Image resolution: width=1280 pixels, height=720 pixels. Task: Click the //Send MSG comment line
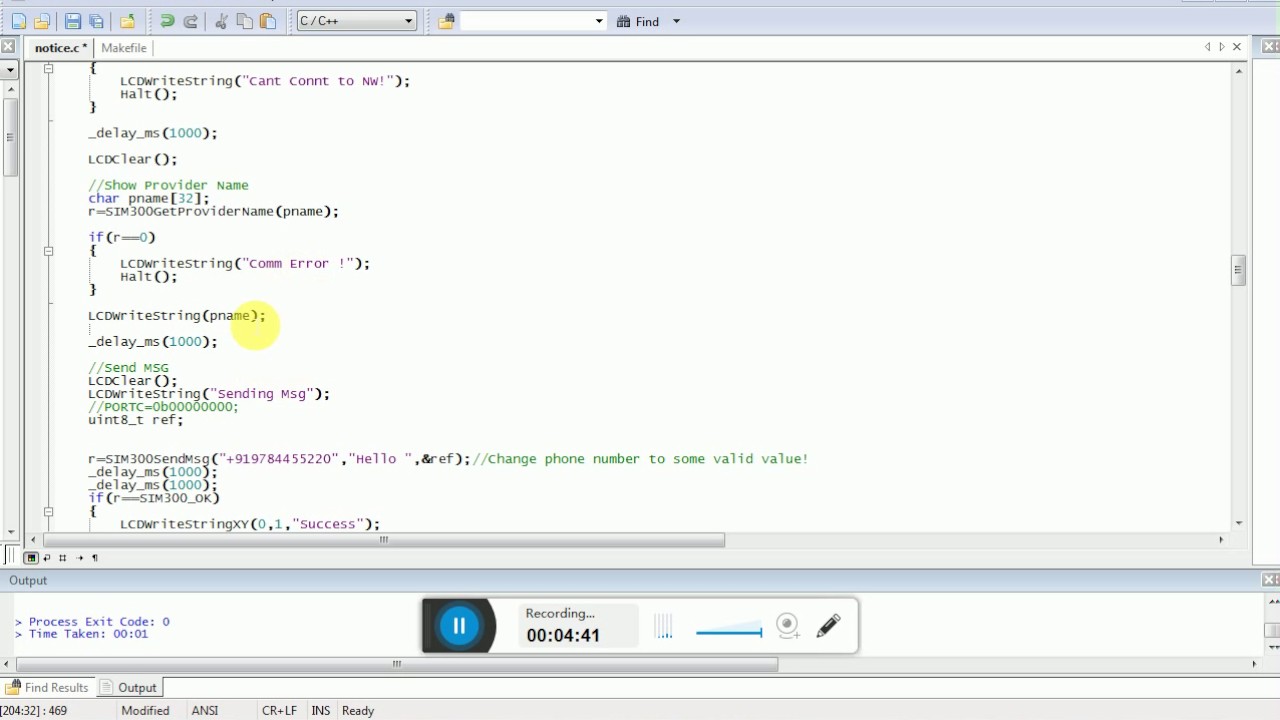click(128, 368)
